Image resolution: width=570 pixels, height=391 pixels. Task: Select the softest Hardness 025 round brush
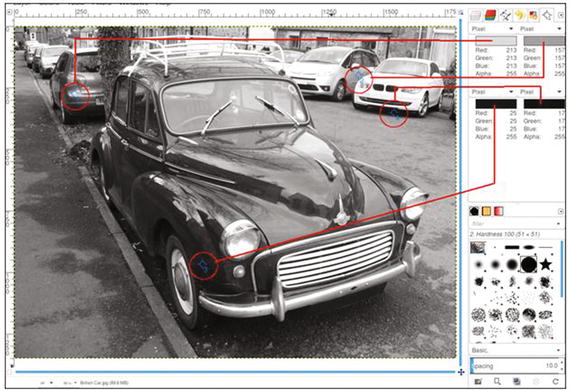coord(478,265)
